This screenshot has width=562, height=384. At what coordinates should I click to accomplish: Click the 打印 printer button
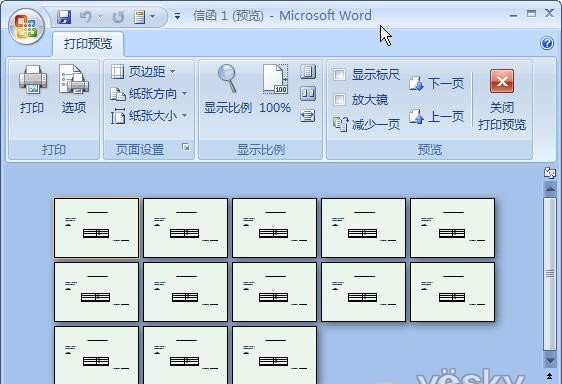(x=33, y=90)
